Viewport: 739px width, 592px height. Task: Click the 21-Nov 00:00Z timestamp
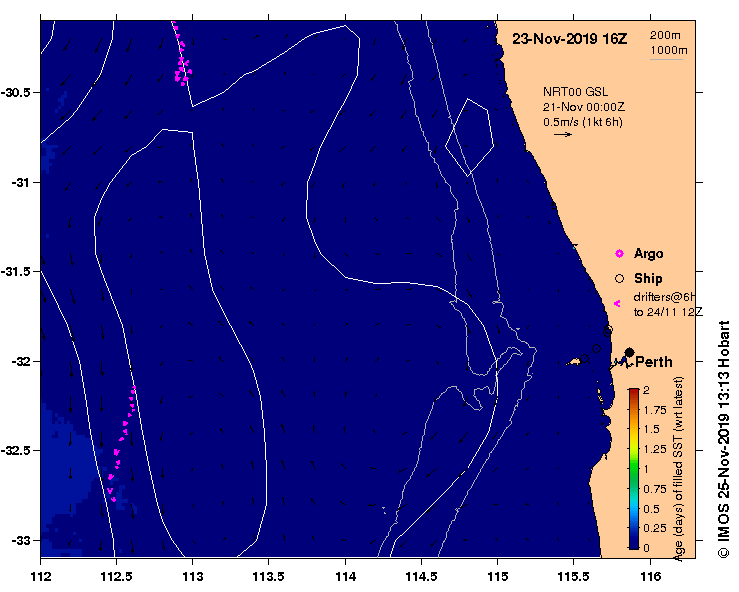pyautogui.click(x=583, y=107)
